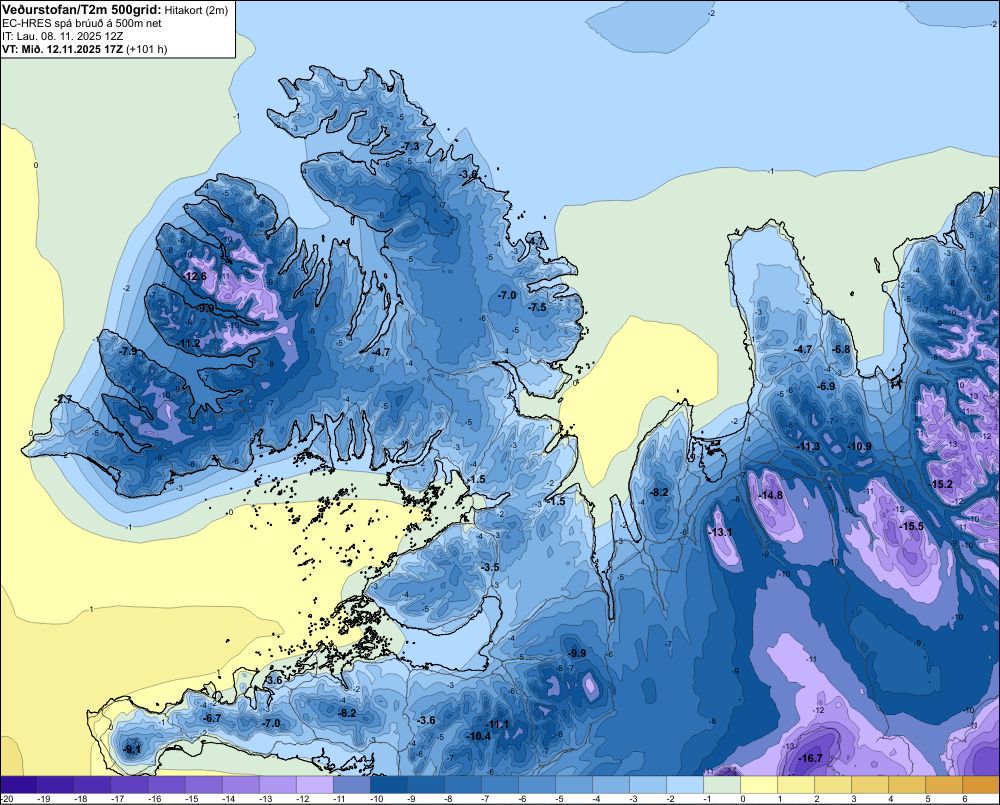
Task: Click the -16.7 temperature value
Action: point(810,758)
